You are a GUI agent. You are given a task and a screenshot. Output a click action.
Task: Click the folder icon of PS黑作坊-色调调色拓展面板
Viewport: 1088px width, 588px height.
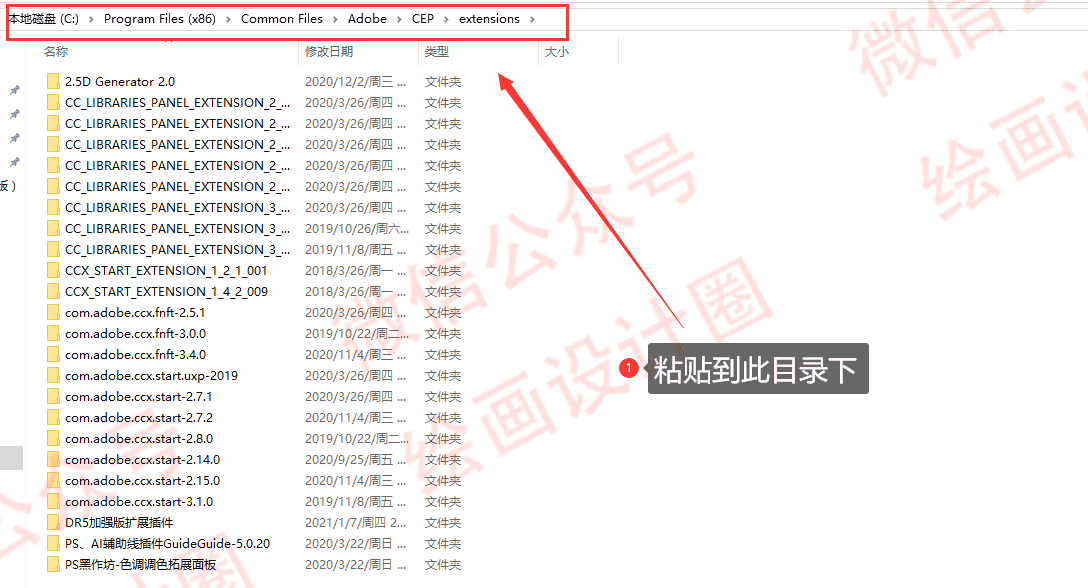tap(53, 564)
